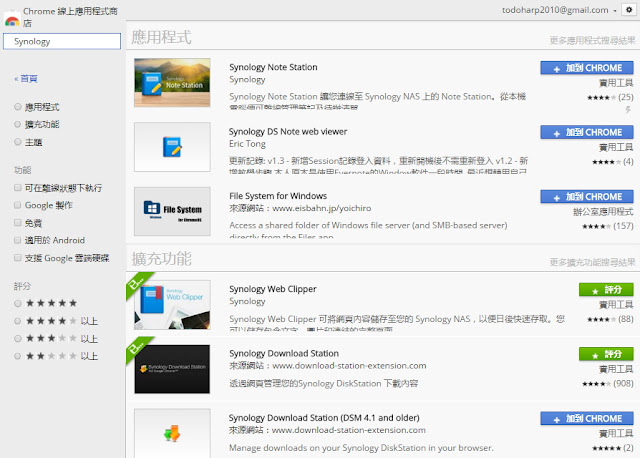
Task: Select the two stars 以上 rating filter
Action: (18, 356)
